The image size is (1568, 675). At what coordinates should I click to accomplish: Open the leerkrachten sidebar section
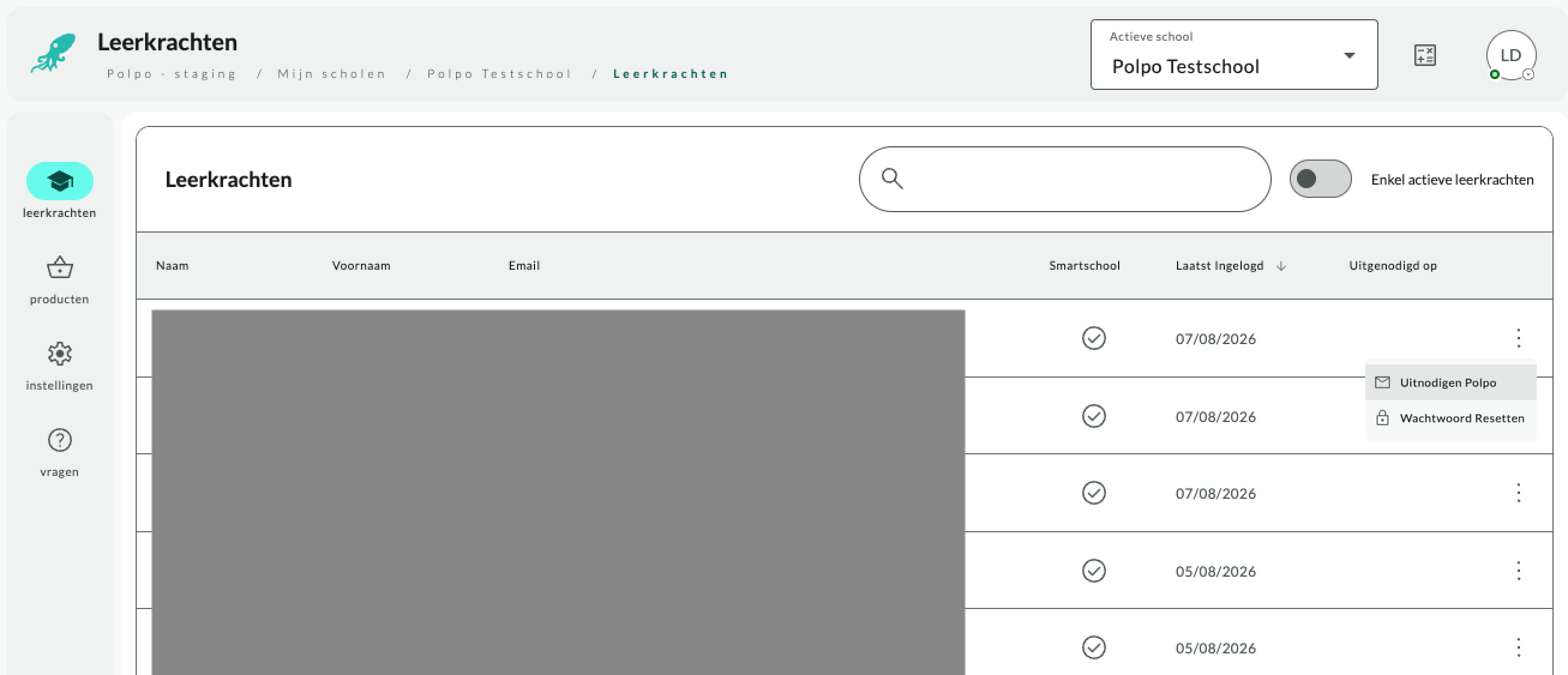[59, 189]
